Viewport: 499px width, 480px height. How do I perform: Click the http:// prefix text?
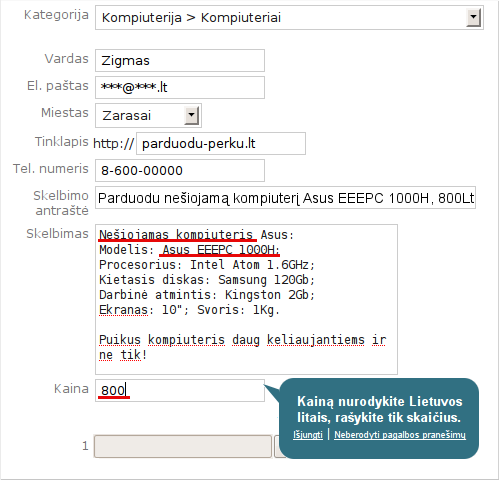click(x=113, y=144)
